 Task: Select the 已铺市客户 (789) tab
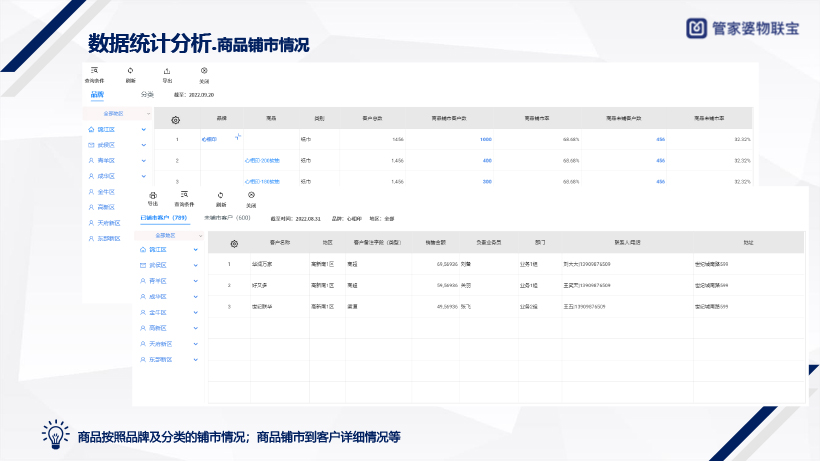[x=164, y=216]
